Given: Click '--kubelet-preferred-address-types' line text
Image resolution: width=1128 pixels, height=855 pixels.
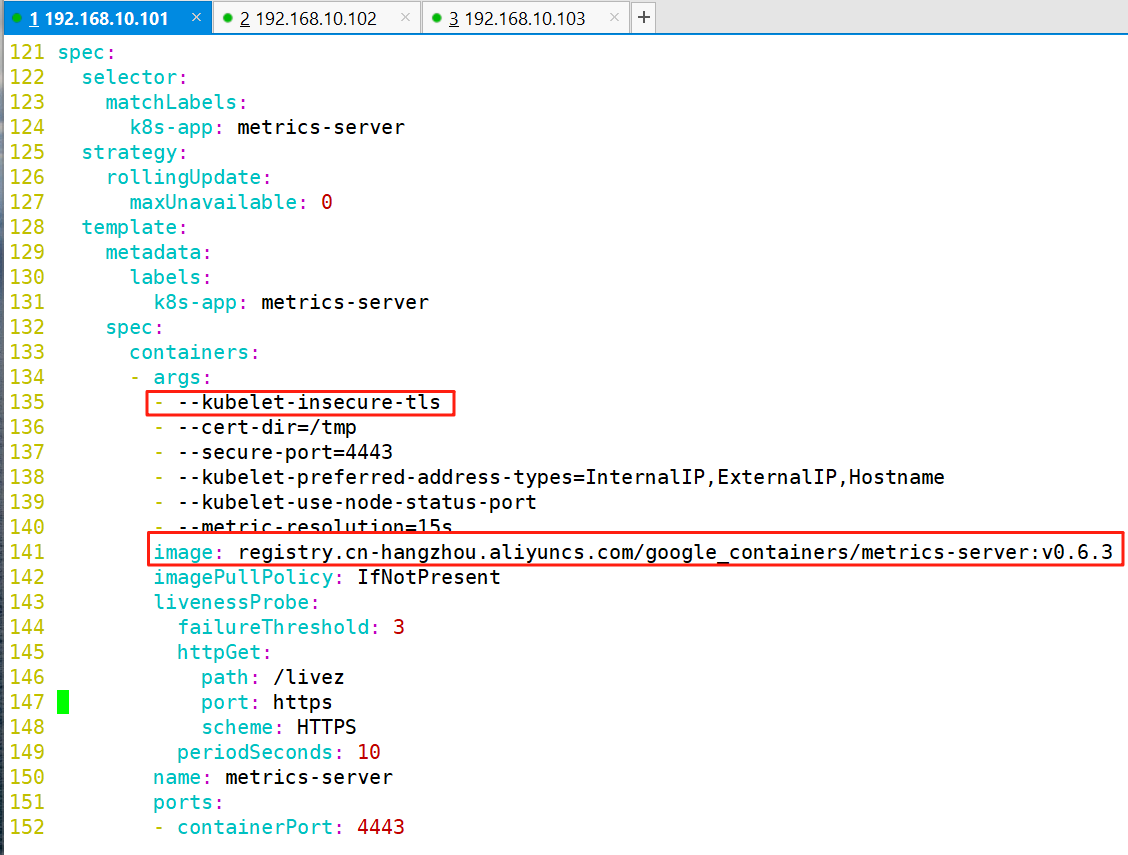Looking at the screenshot, I should tap(561, 477).
